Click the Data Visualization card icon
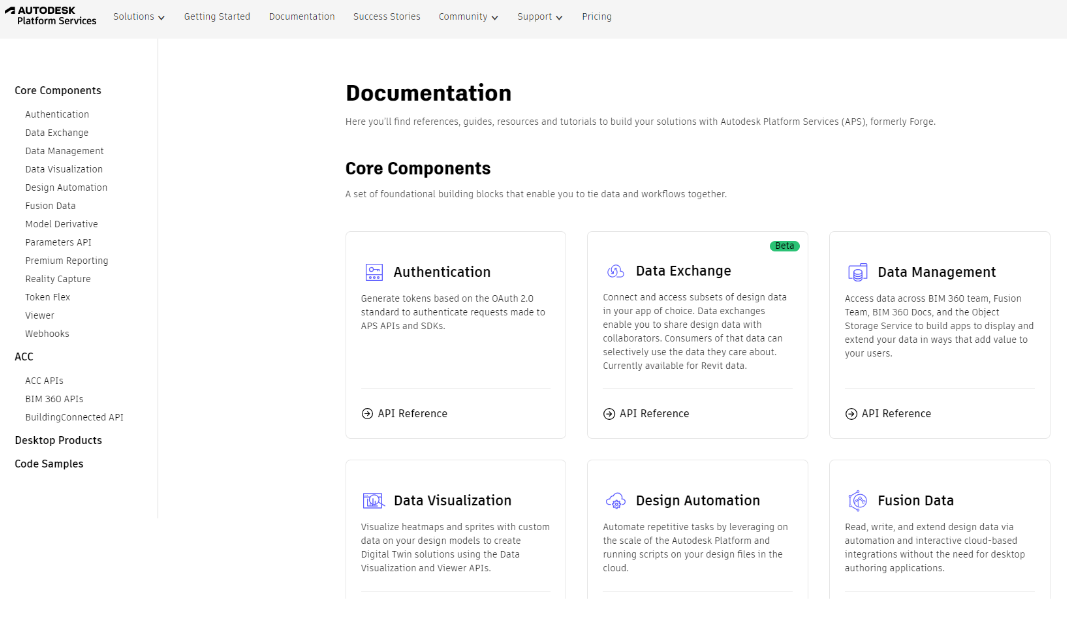Viewport: 1067px width, 621px height. point(374,501)
